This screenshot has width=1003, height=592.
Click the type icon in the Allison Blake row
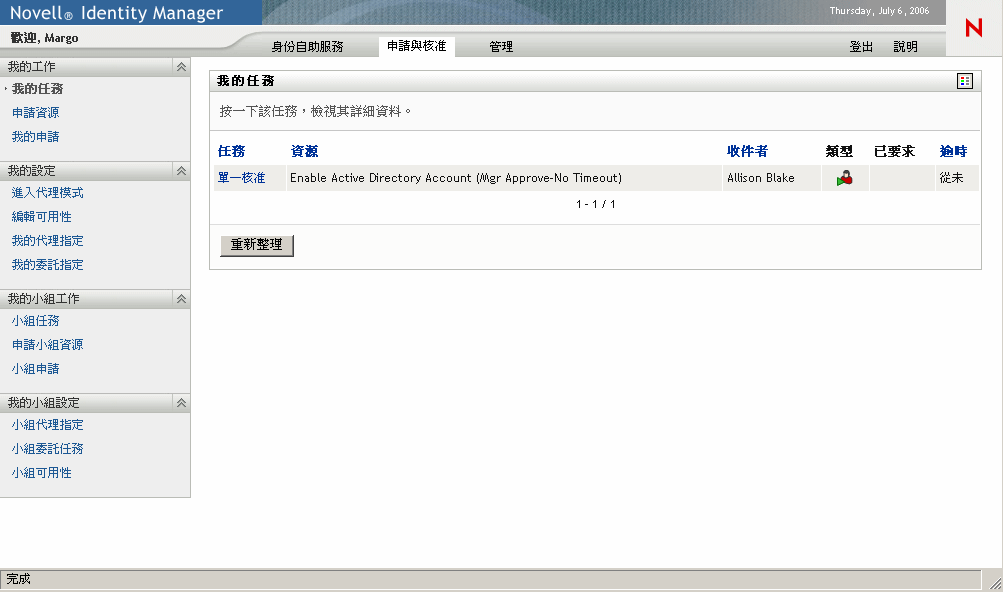pyautogui.click(x=844, y=178)
